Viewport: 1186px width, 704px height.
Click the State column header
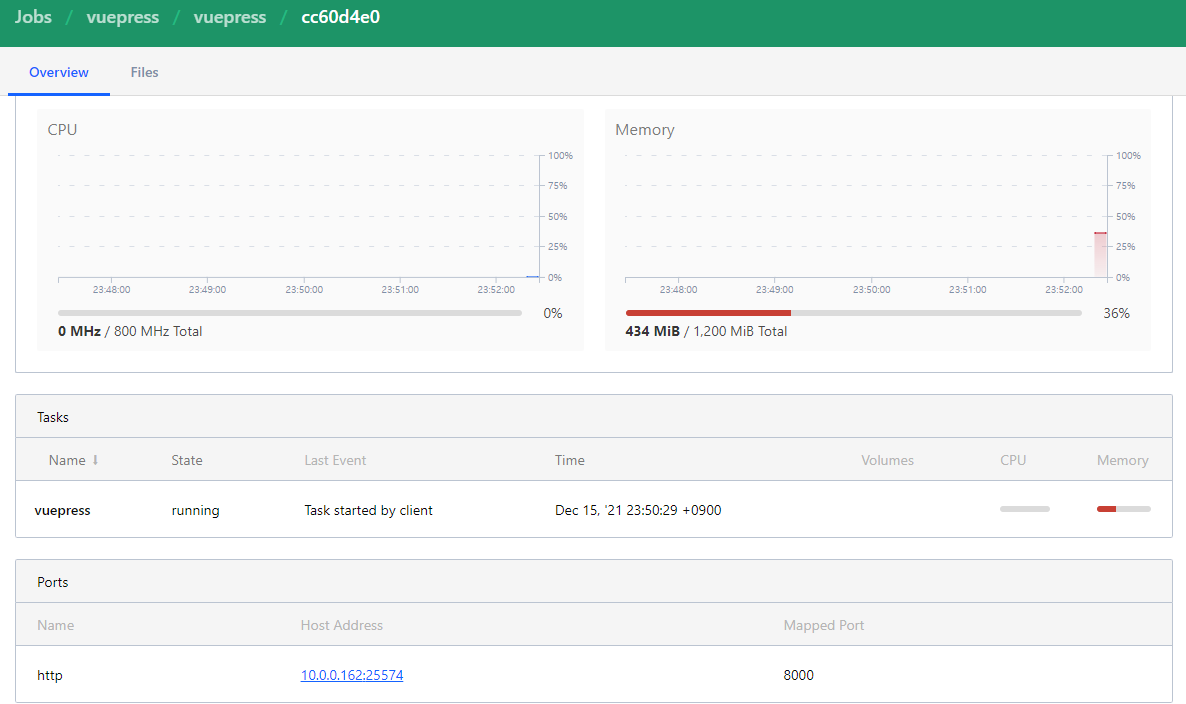click(187, 460)
